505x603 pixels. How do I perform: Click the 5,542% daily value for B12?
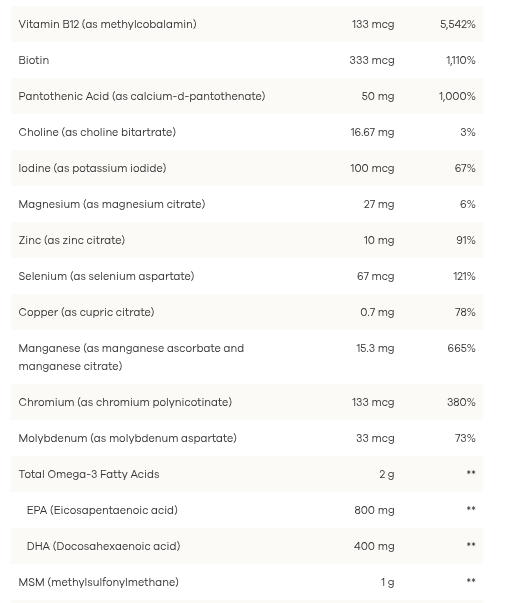coord(458,24)
